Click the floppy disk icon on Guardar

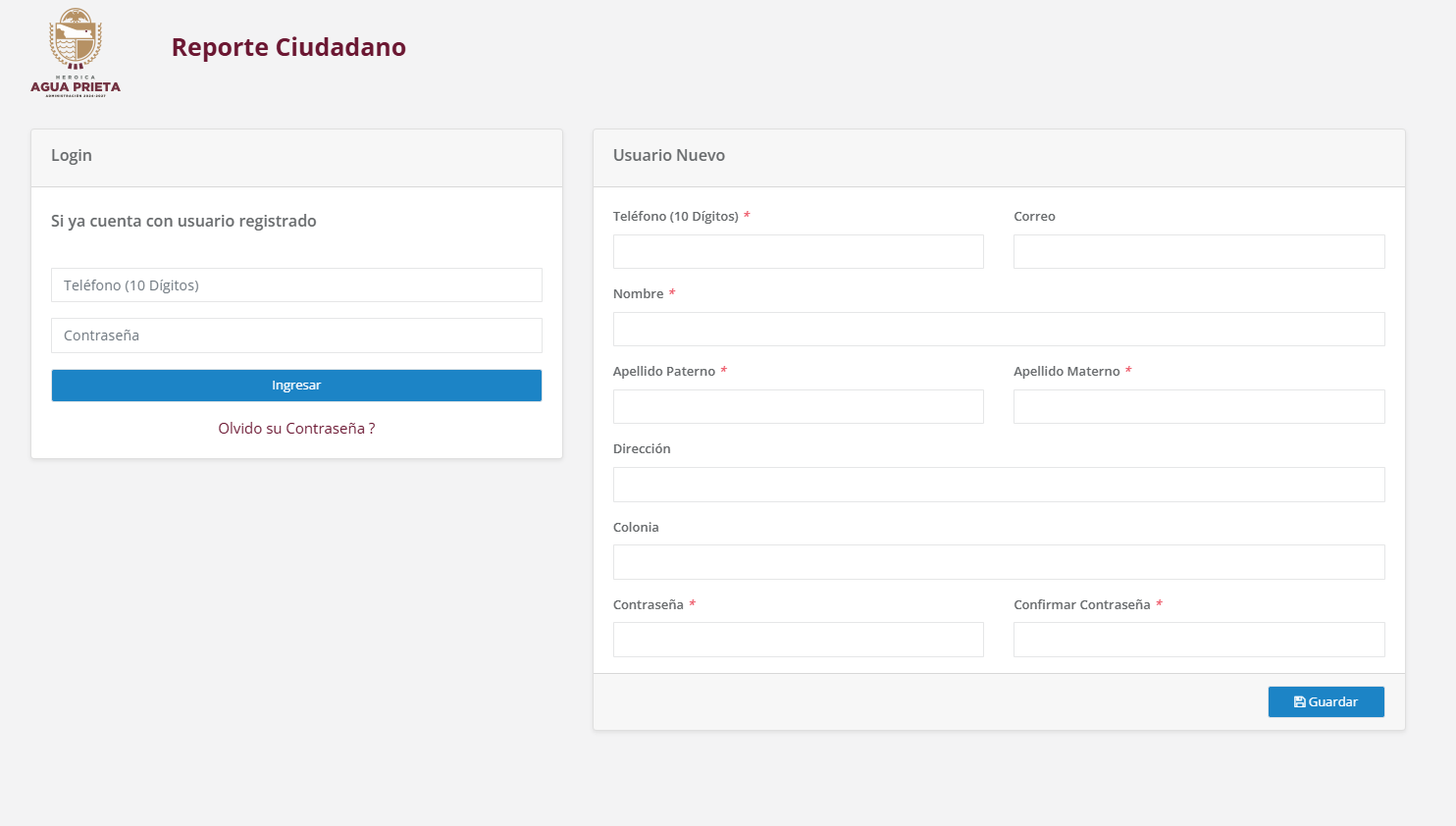[1299, 701]
